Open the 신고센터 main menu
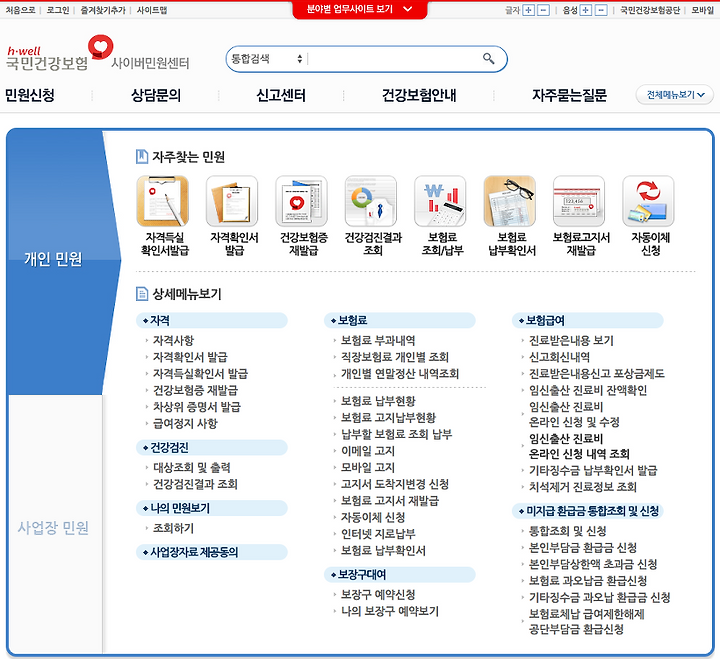Screen dimensions: 720x659 click(281, 95)
